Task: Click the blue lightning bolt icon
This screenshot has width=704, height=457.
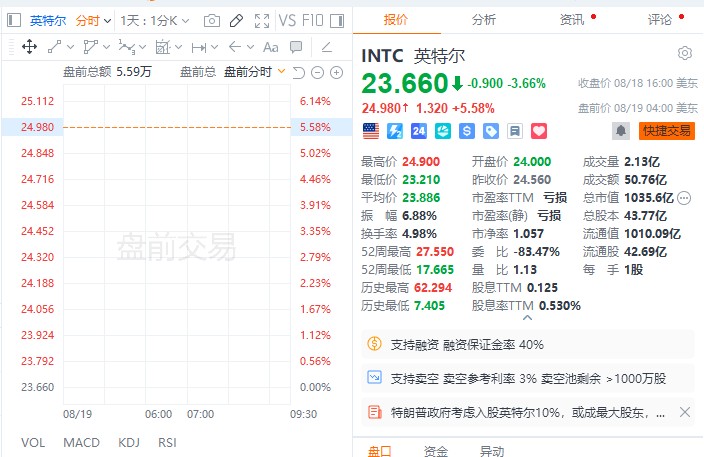Action: [x=395, y=131]
